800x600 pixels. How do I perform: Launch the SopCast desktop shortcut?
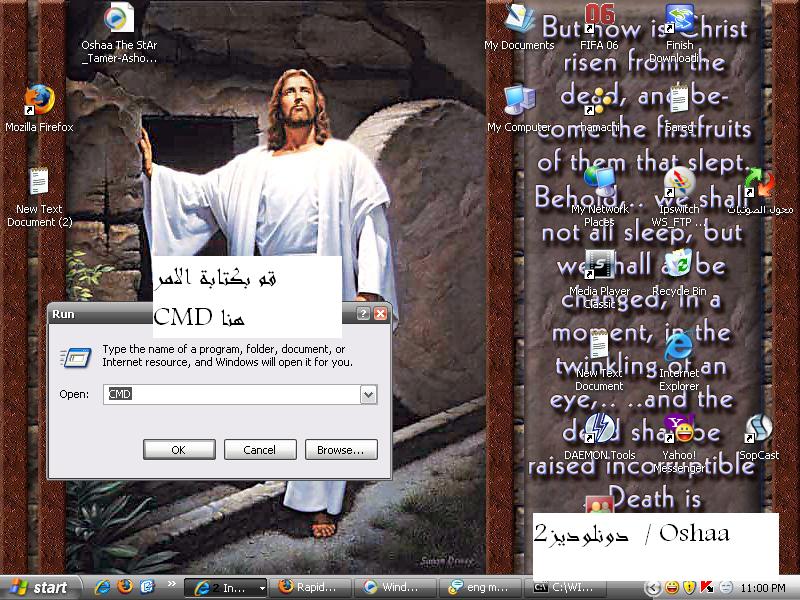pos(759,428)
